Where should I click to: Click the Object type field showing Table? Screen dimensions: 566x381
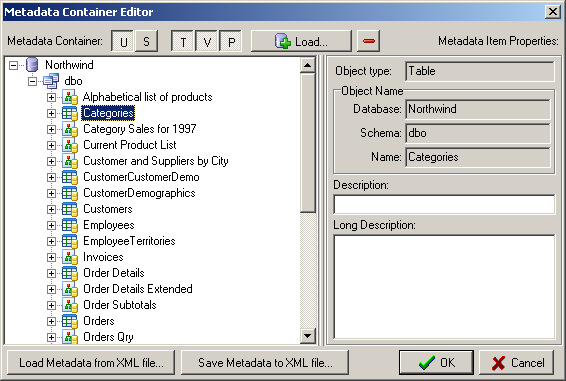pos(480,71)
